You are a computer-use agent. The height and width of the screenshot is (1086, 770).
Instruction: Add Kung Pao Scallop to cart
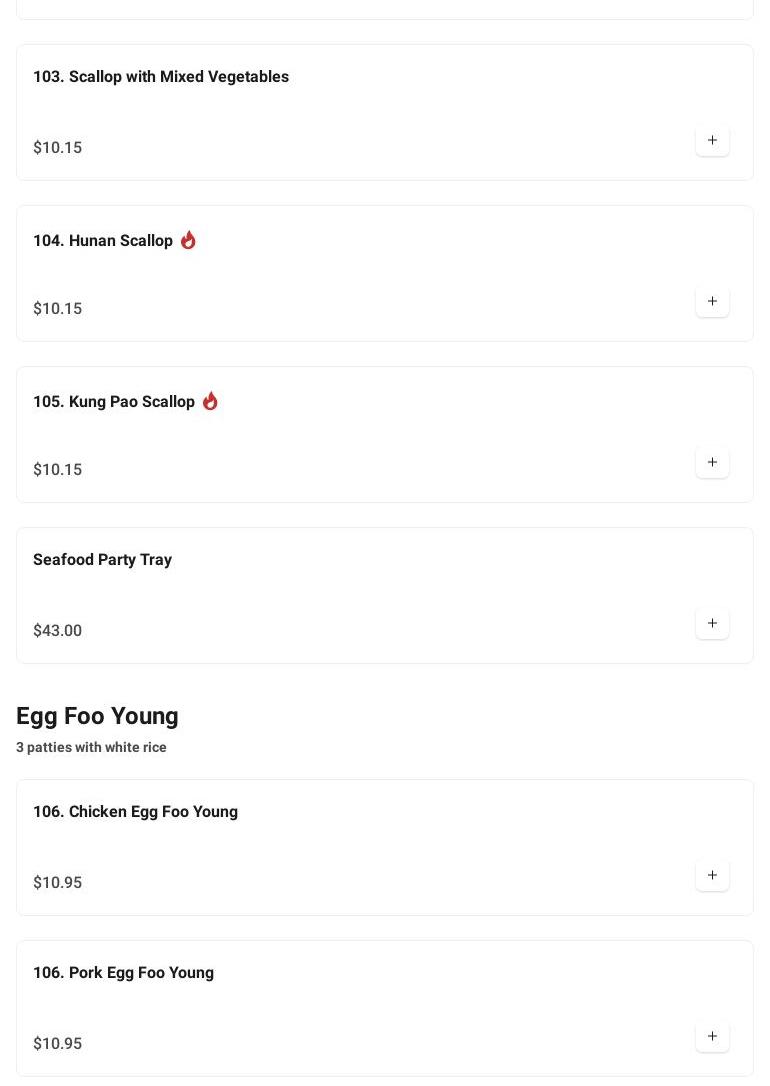pos(712,463)
